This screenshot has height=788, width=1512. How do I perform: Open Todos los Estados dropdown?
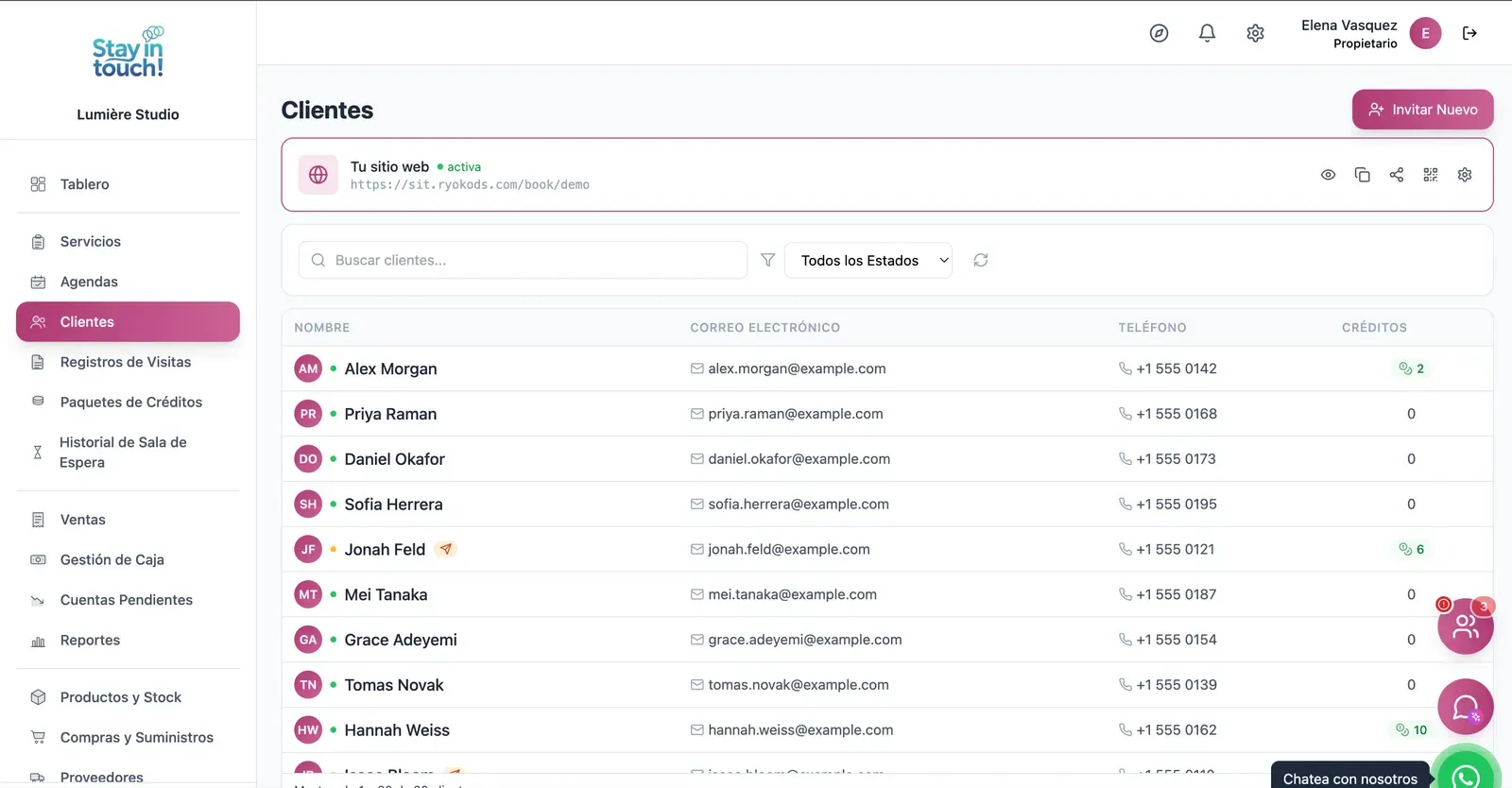click(x=868, y=260)
